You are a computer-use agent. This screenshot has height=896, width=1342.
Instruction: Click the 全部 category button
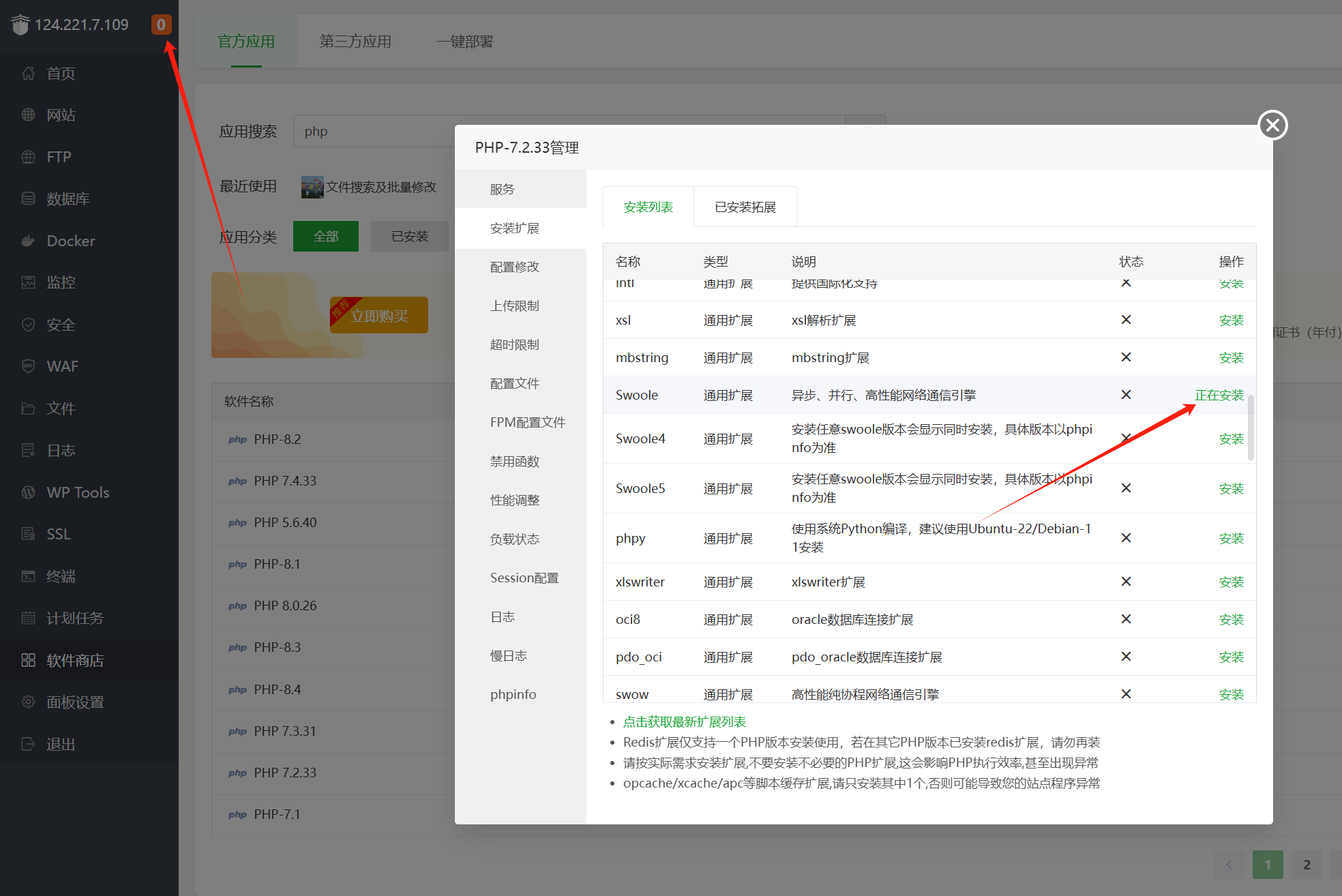[x=326, y=236]
